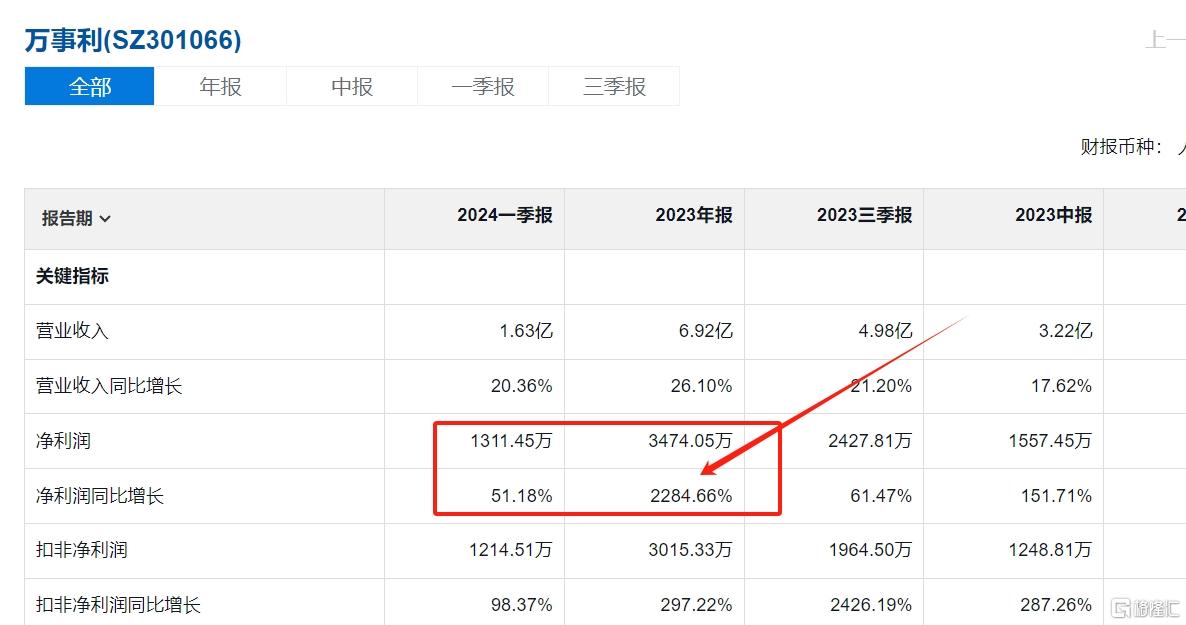Click the 扣非净利润 row label
The height and width of the screenshot is (625, 1186).
(82, 550)
